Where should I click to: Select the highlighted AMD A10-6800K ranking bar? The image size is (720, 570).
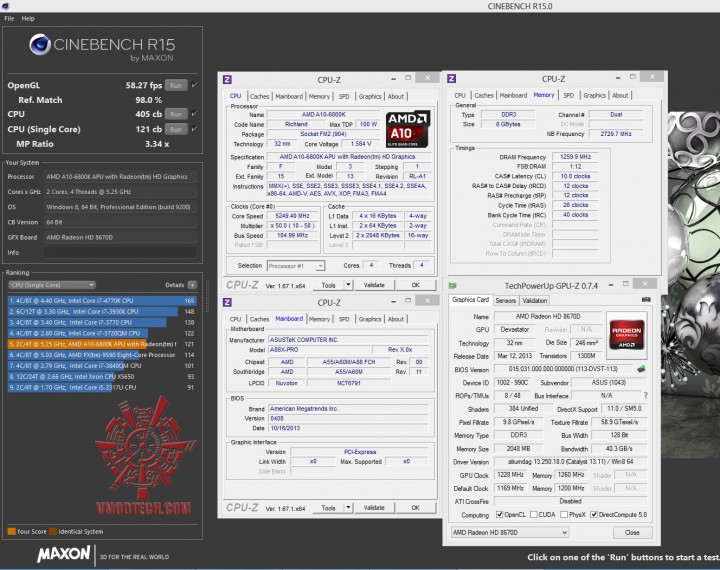click(x=102, y=344)
